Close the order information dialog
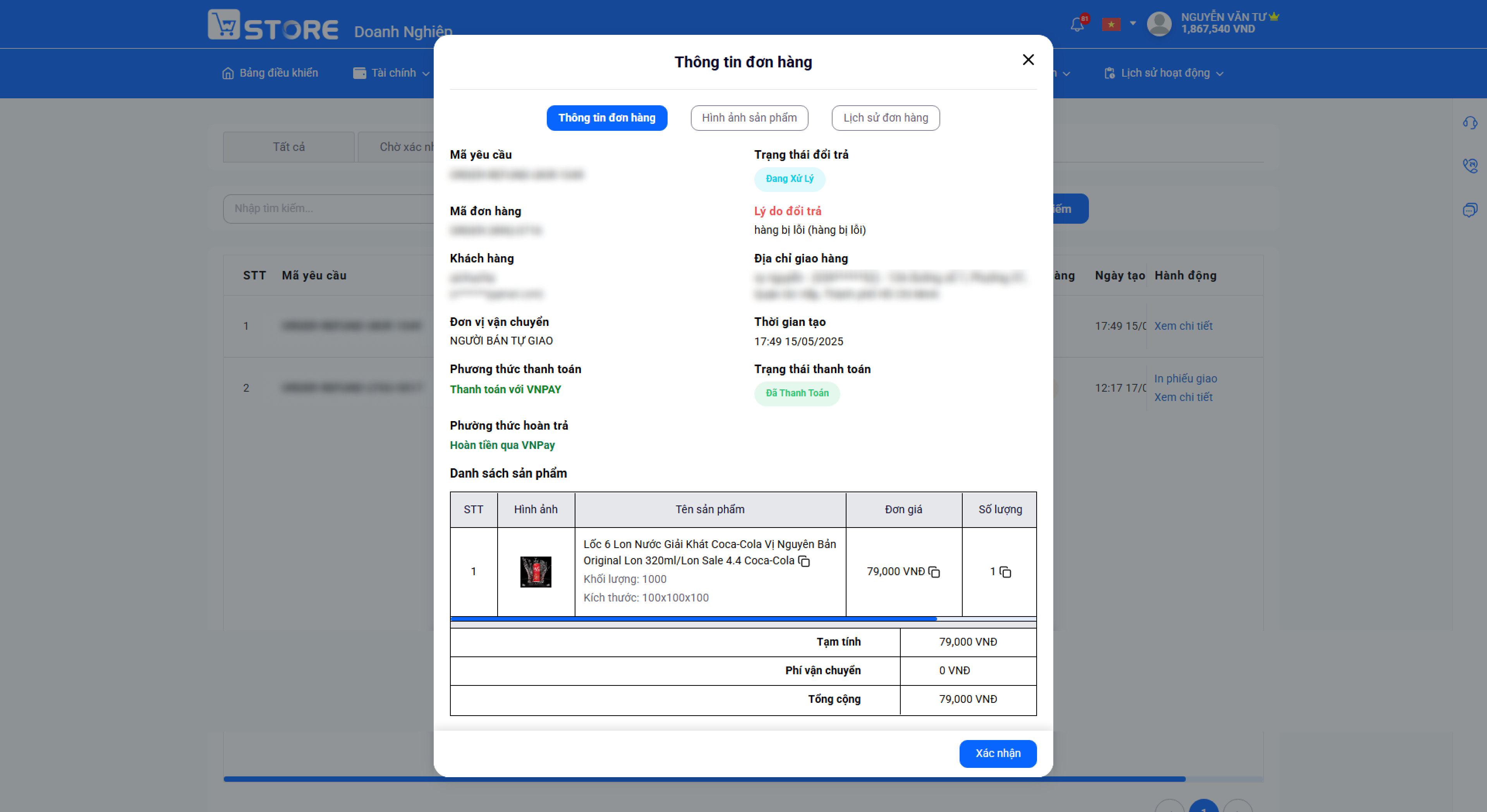 [1028, 60]
